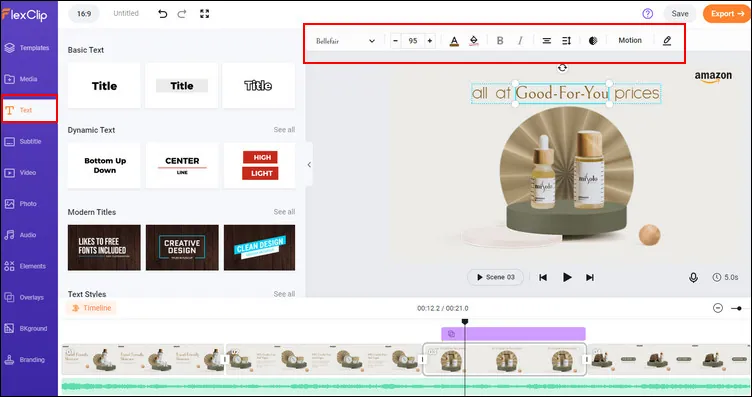The image size is (752, 397).
Task: Skip to the next scene
Action: pyautogui.click(x=590, y=278)
